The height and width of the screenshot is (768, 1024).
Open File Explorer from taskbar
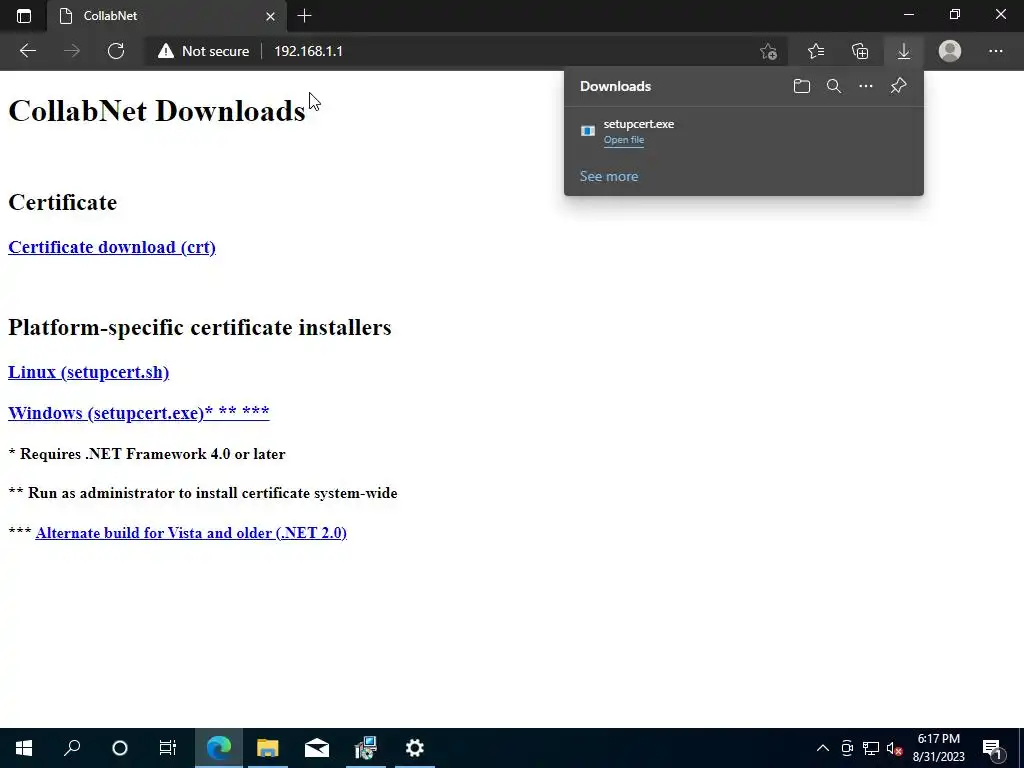click(x=268, y=748)
